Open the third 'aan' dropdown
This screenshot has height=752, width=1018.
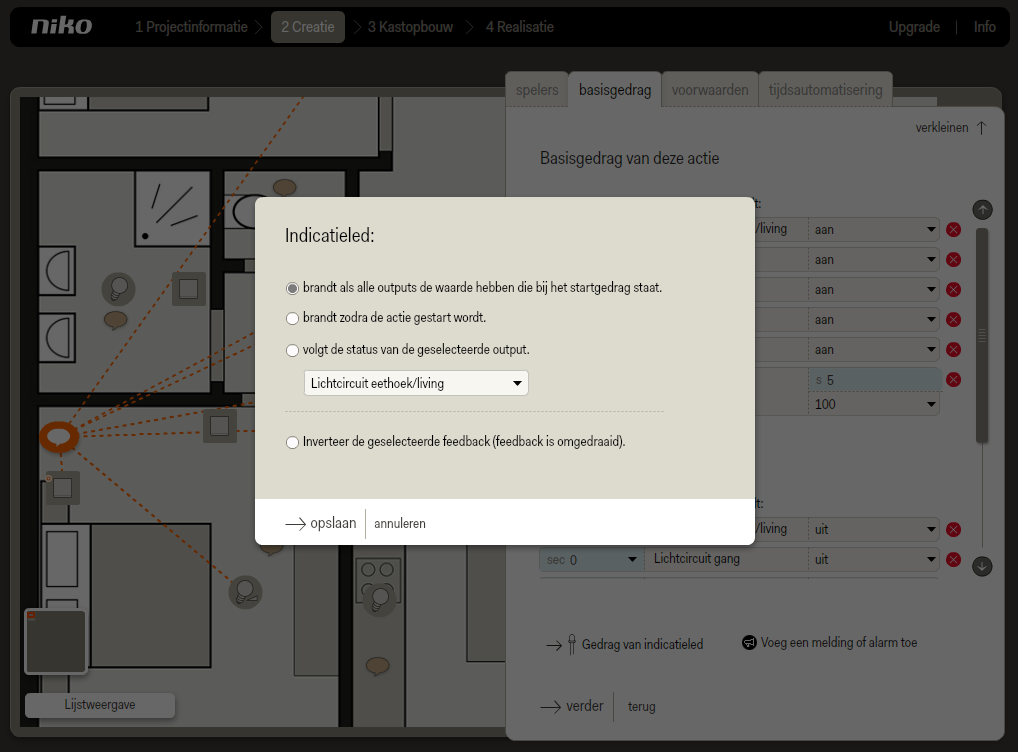[x=874, y=290]
